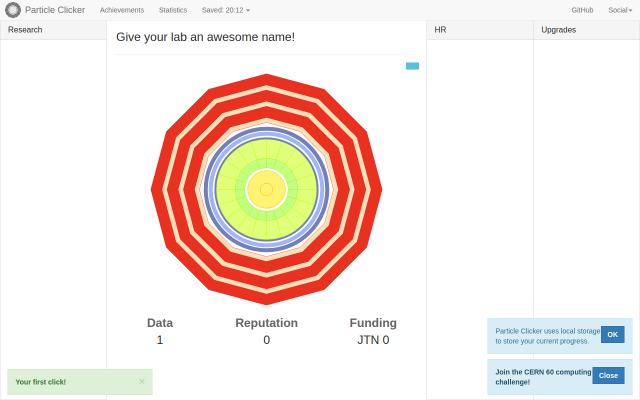The image size is (640, 400).
Task: Confirm local storage notice with OK
Action: 612,335
